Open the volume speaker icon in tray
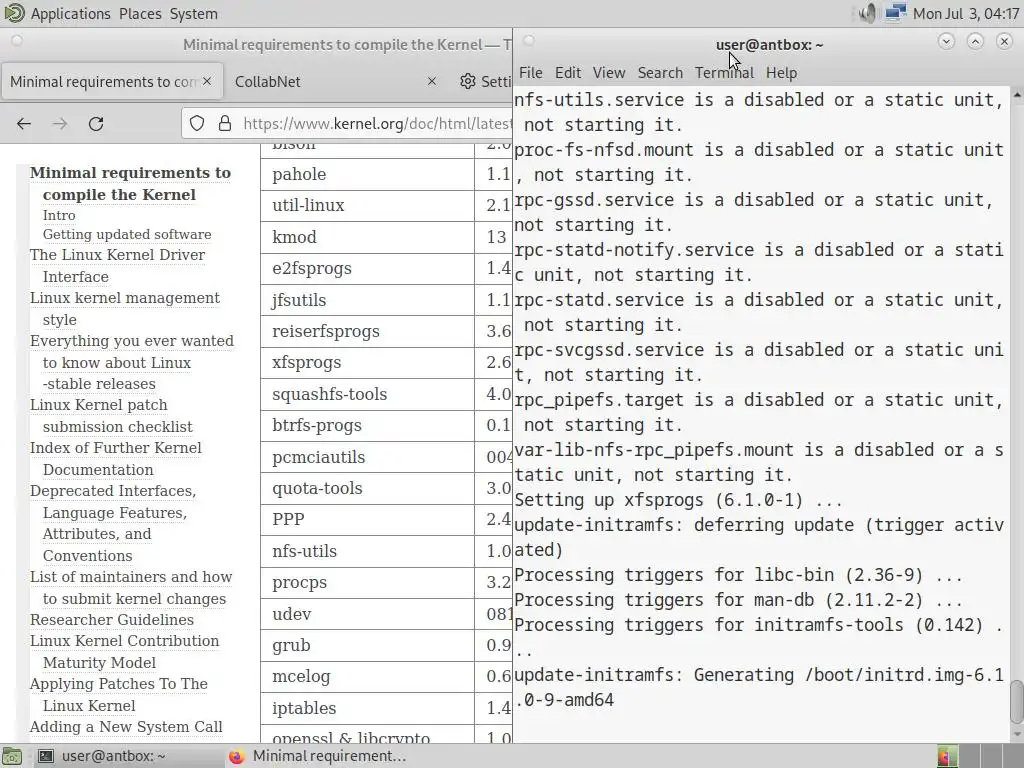The height and width of the screenshot is (768, 1024). click(867, 13)
